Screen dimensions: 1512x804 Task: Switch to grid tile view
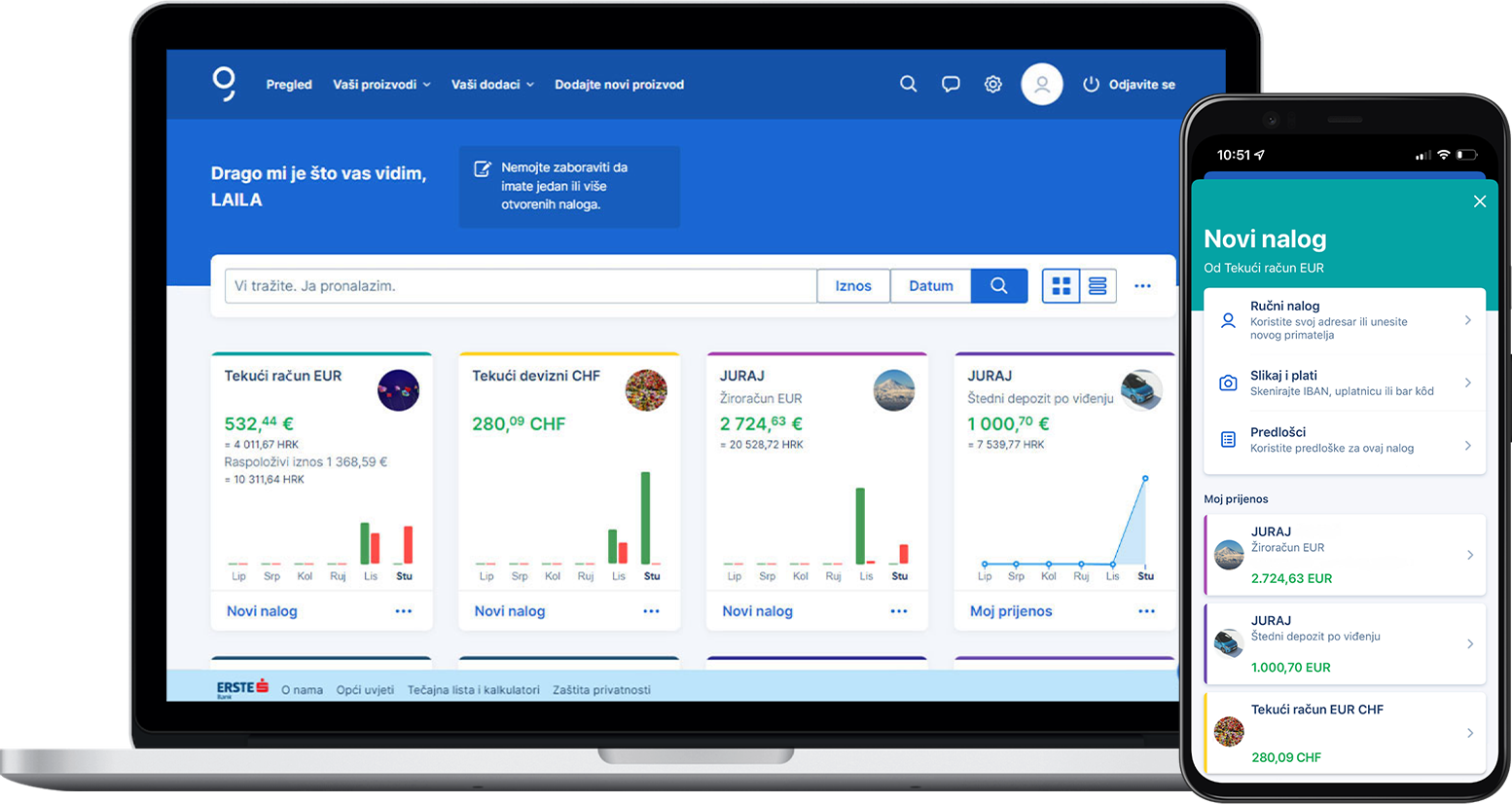[1062, 286]
